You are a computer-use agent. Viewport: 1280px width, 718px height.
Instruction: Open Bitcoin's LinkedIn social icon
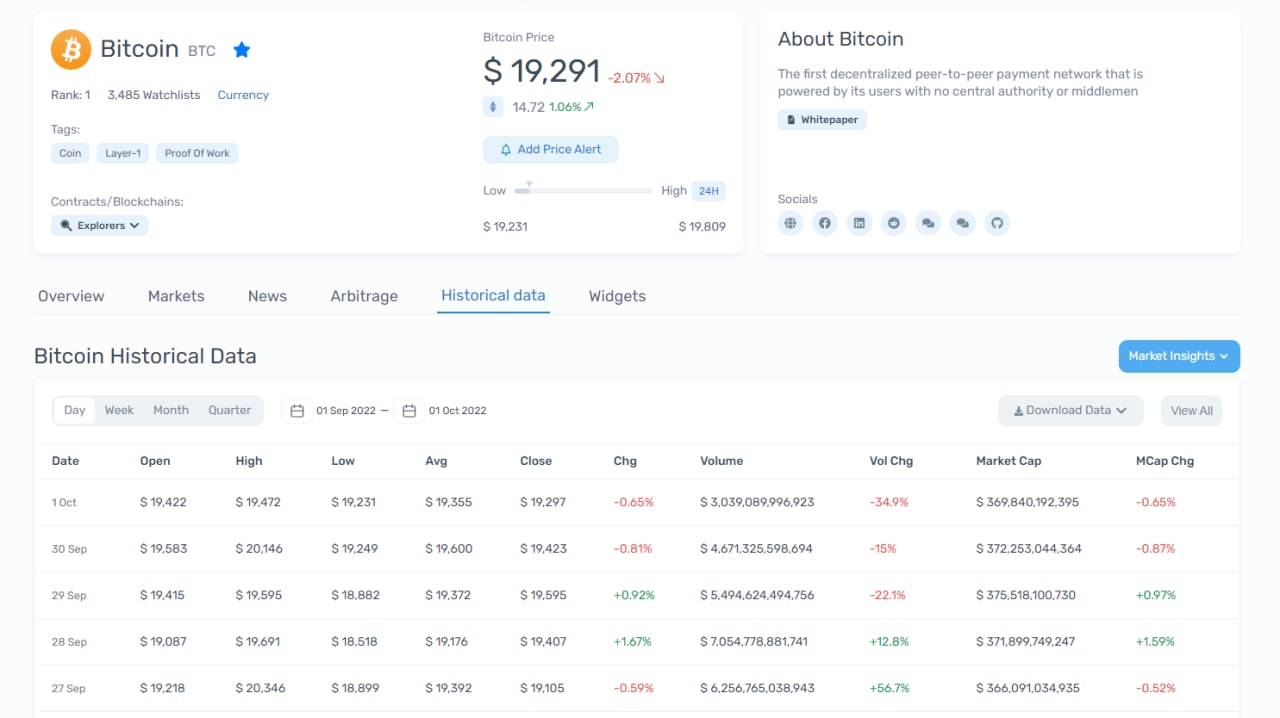859,223
